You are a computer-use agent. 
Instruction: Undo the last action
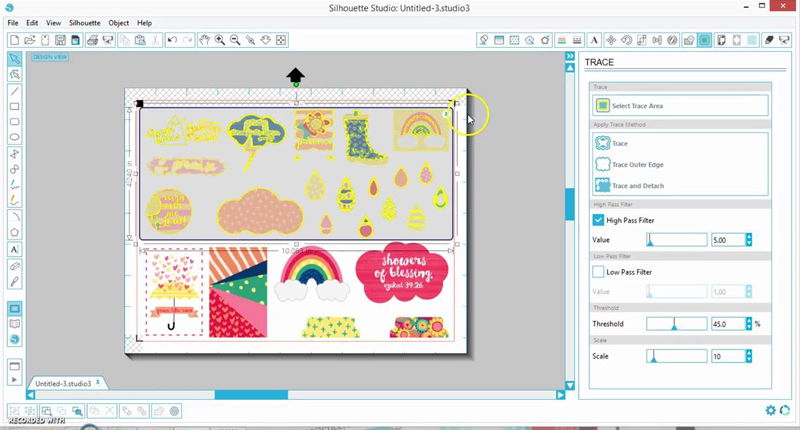[172, 40]
